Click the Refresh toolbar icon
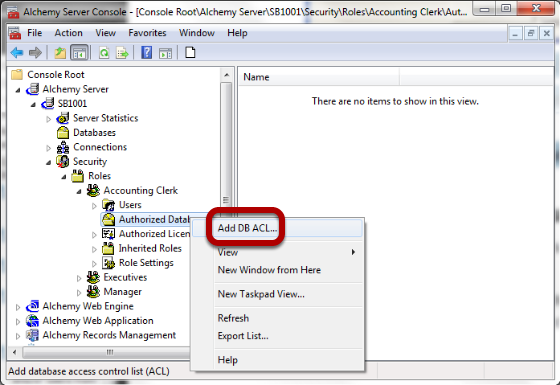The width and height of the screenshot is (560, 385). pyautogui.click(x=104, y=53)
